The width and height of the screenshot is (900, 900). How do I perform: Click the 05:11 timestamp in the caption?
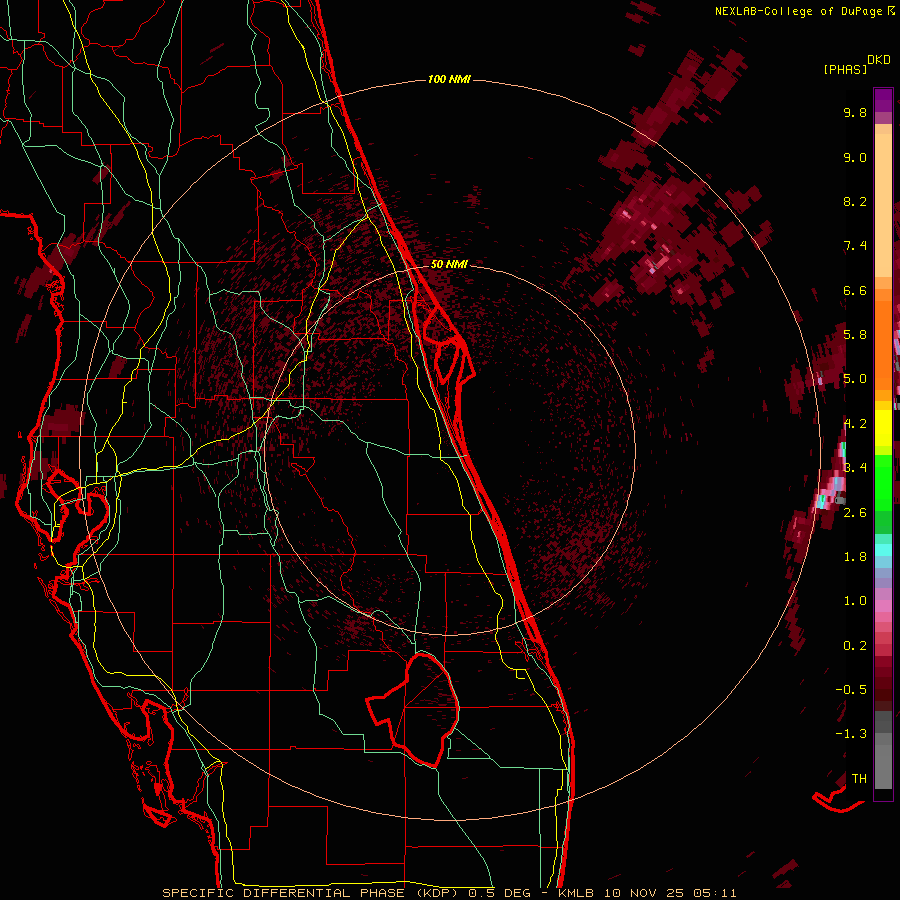715,893
